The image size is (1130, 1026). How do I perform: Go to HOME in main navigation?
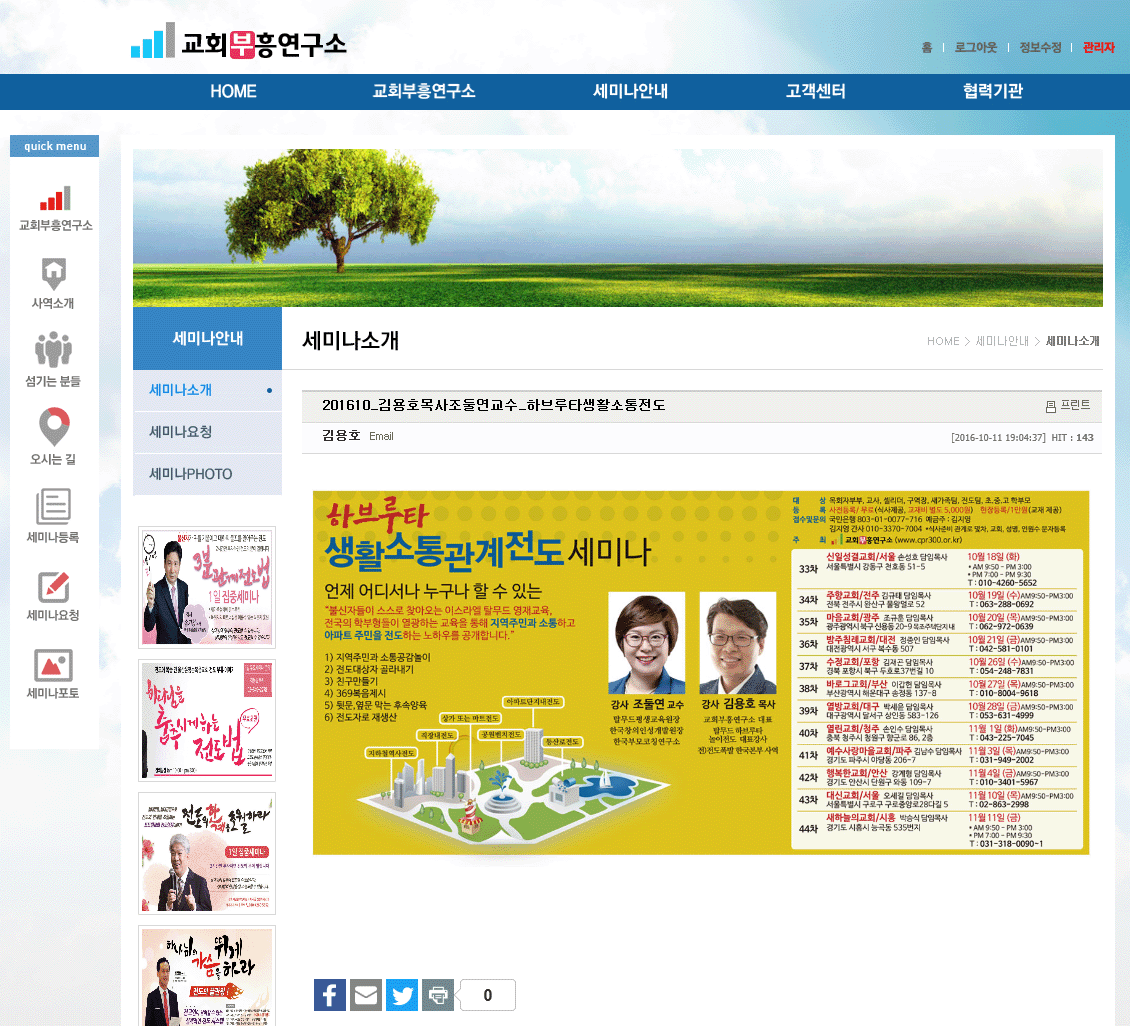point(233,92)
